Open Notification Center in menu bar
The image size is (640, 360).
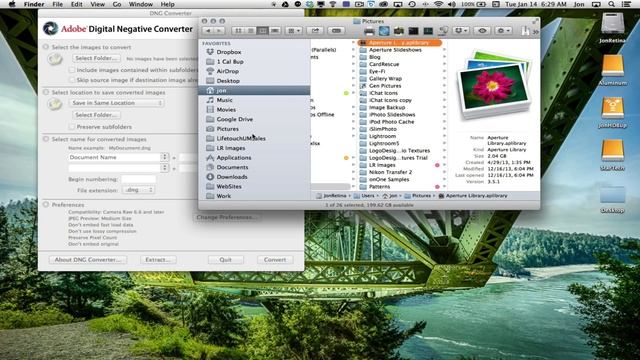coord(626,4)
